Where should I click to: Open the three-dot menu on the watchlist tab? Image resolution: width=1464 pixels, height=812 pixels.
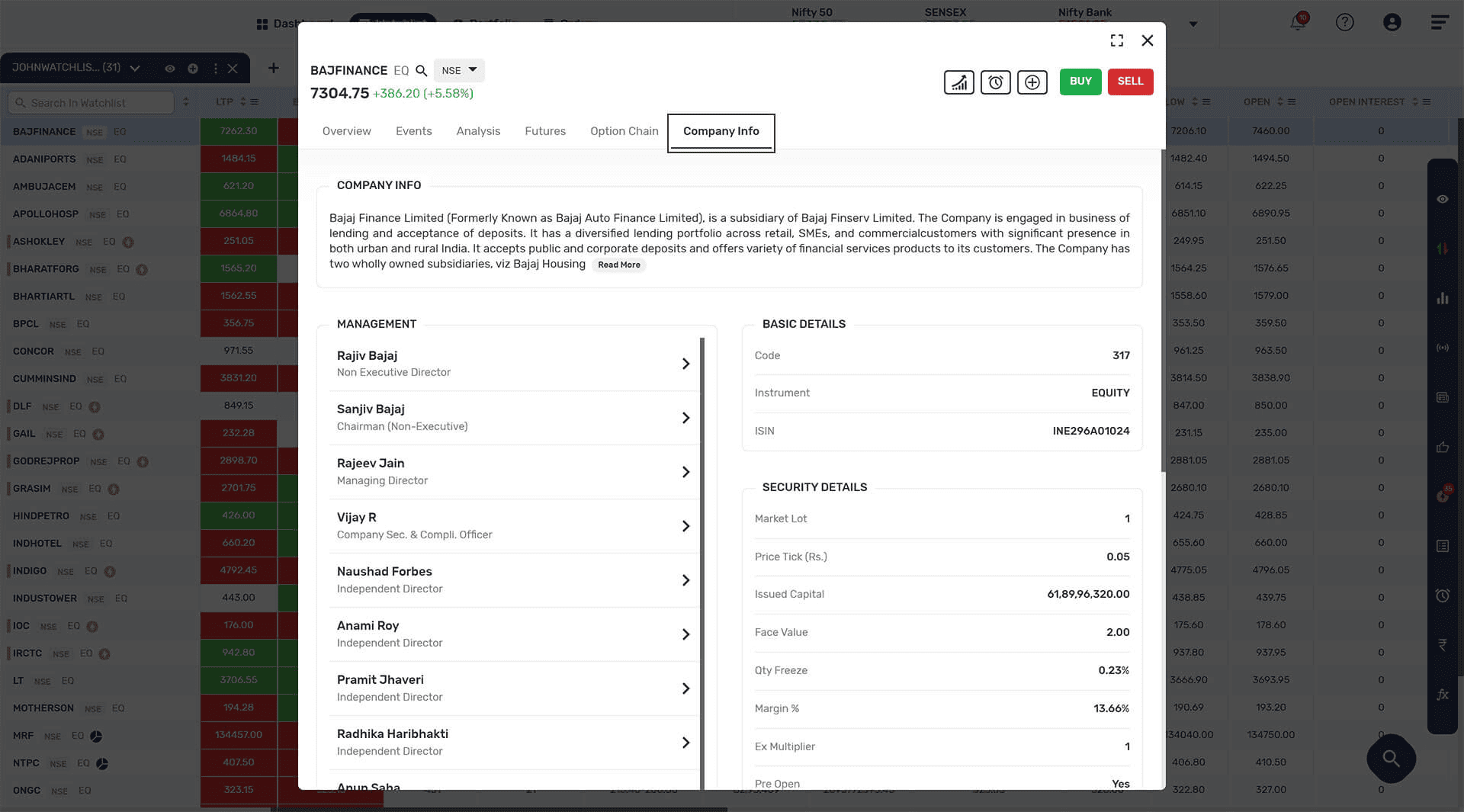216,69
